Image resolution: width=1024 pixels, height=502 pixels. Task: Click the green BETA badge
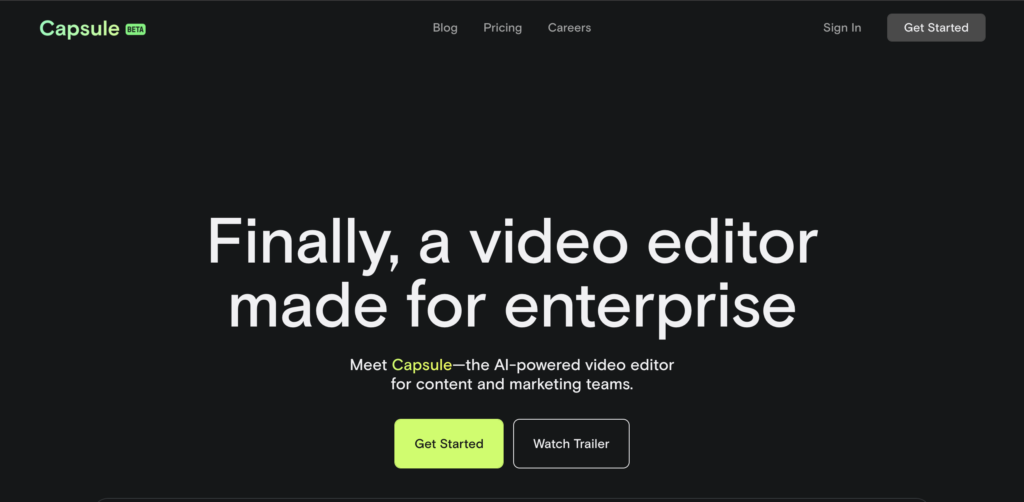pyautogui.click(x=135, y=29)
